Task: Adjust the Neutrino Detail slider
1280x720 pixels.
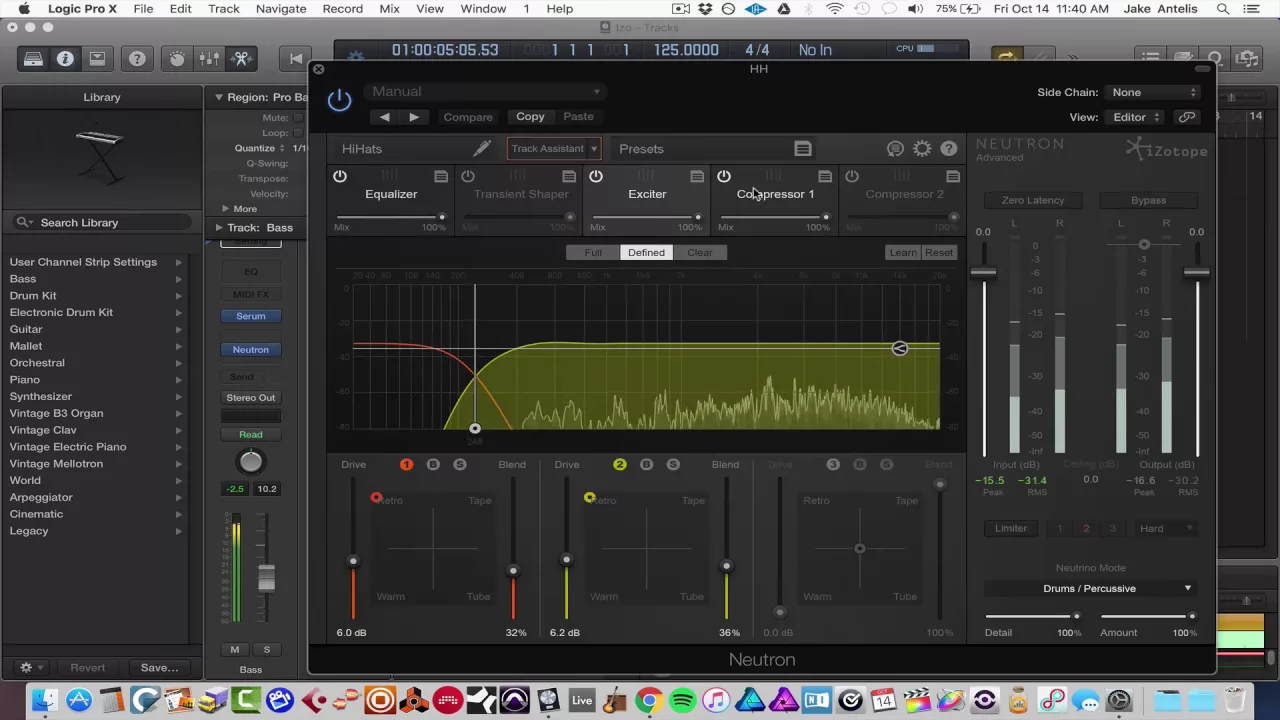Action: point(1076,617)
